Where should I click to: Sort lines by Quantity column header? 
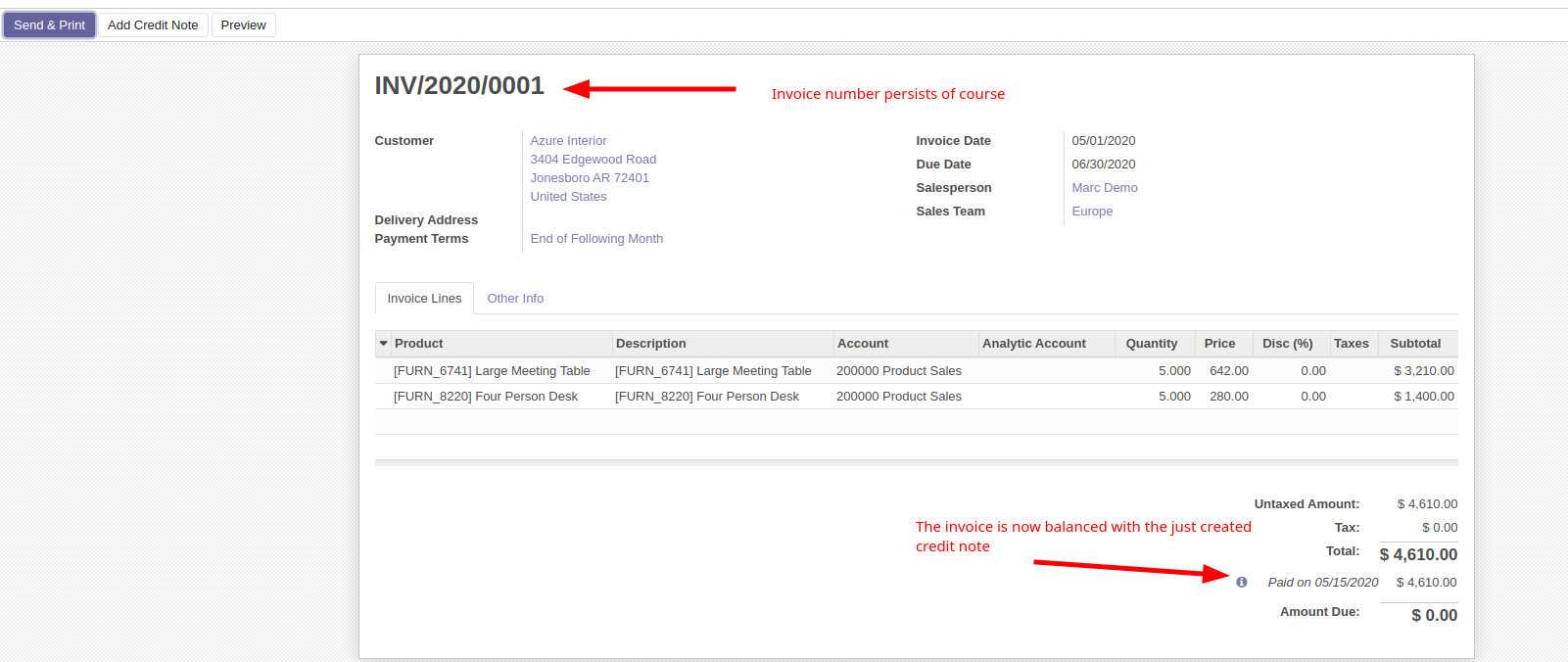click(x=1151, y=344)
